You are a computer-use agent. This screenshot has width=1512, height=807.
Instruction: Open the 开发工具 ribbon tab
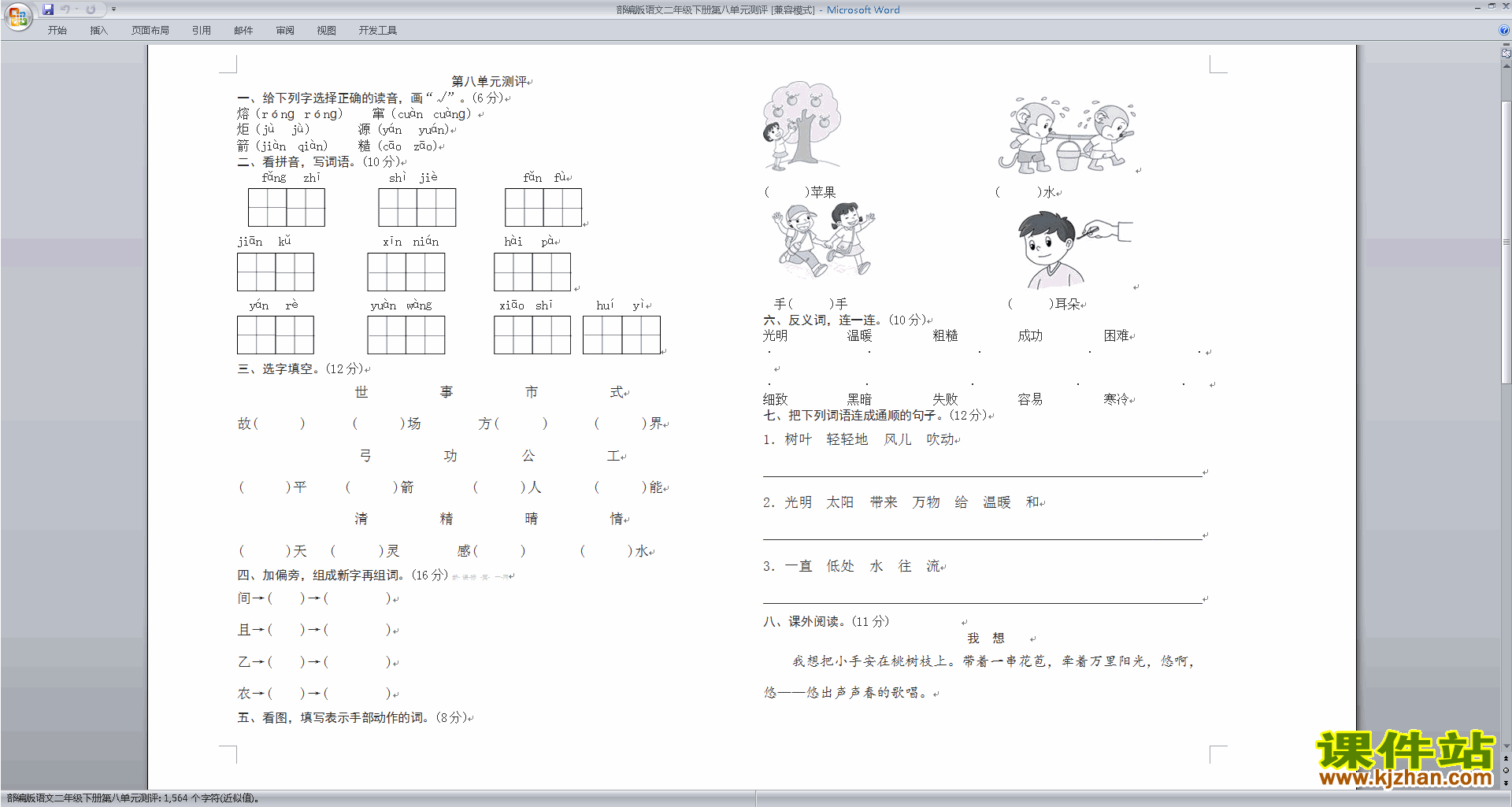coord(378,31)
